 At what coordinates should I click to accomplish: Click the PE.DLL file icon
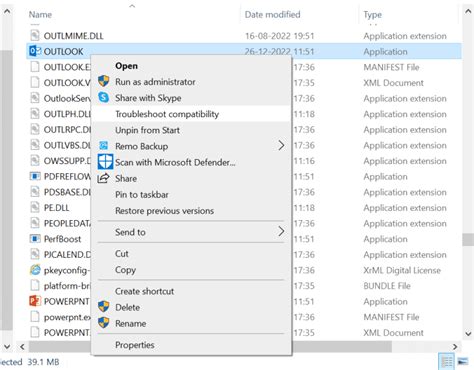(35, 207)
